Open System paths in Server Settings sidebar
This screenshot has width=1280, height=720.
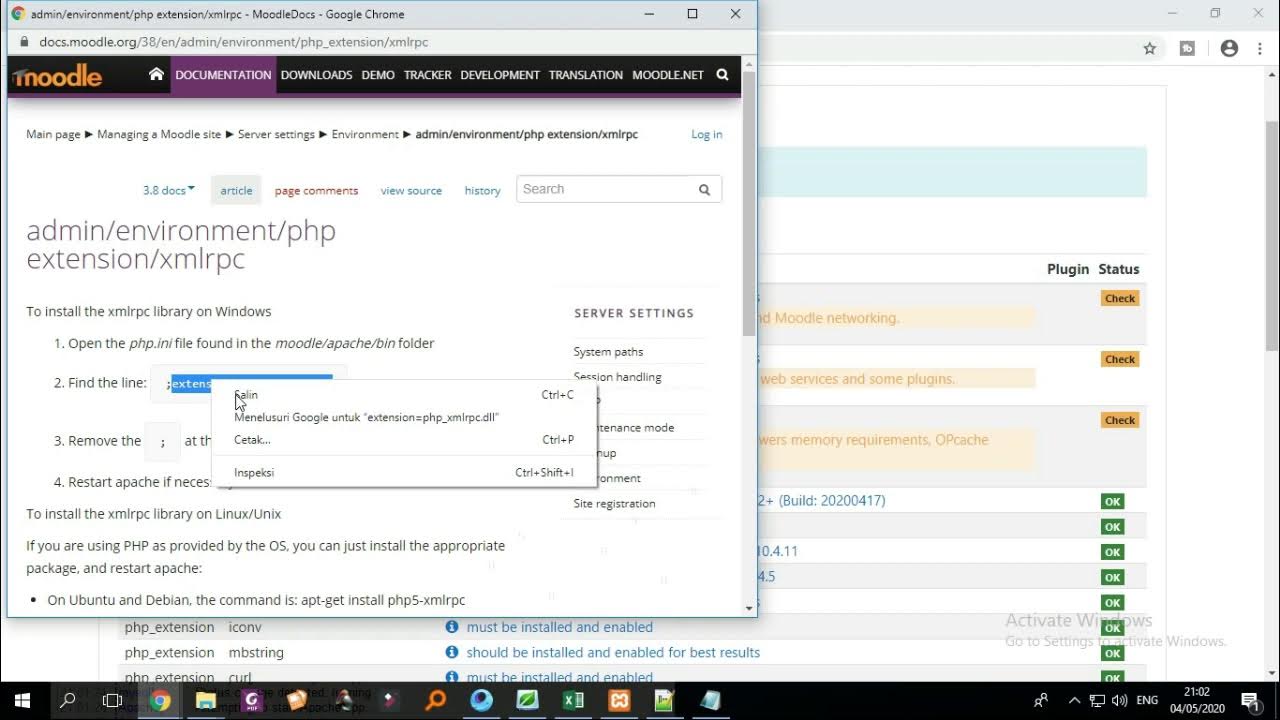click(608, 352)
